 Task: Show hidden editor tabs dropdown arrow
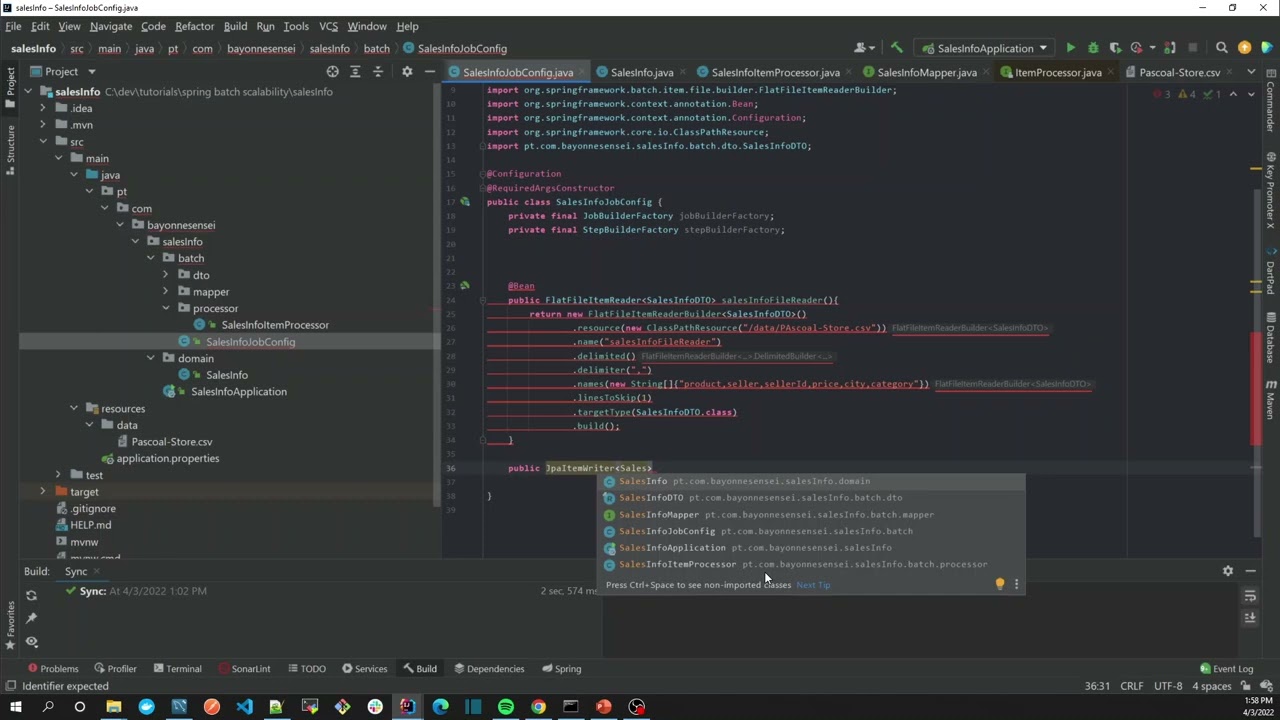(x=1250, y=72)
